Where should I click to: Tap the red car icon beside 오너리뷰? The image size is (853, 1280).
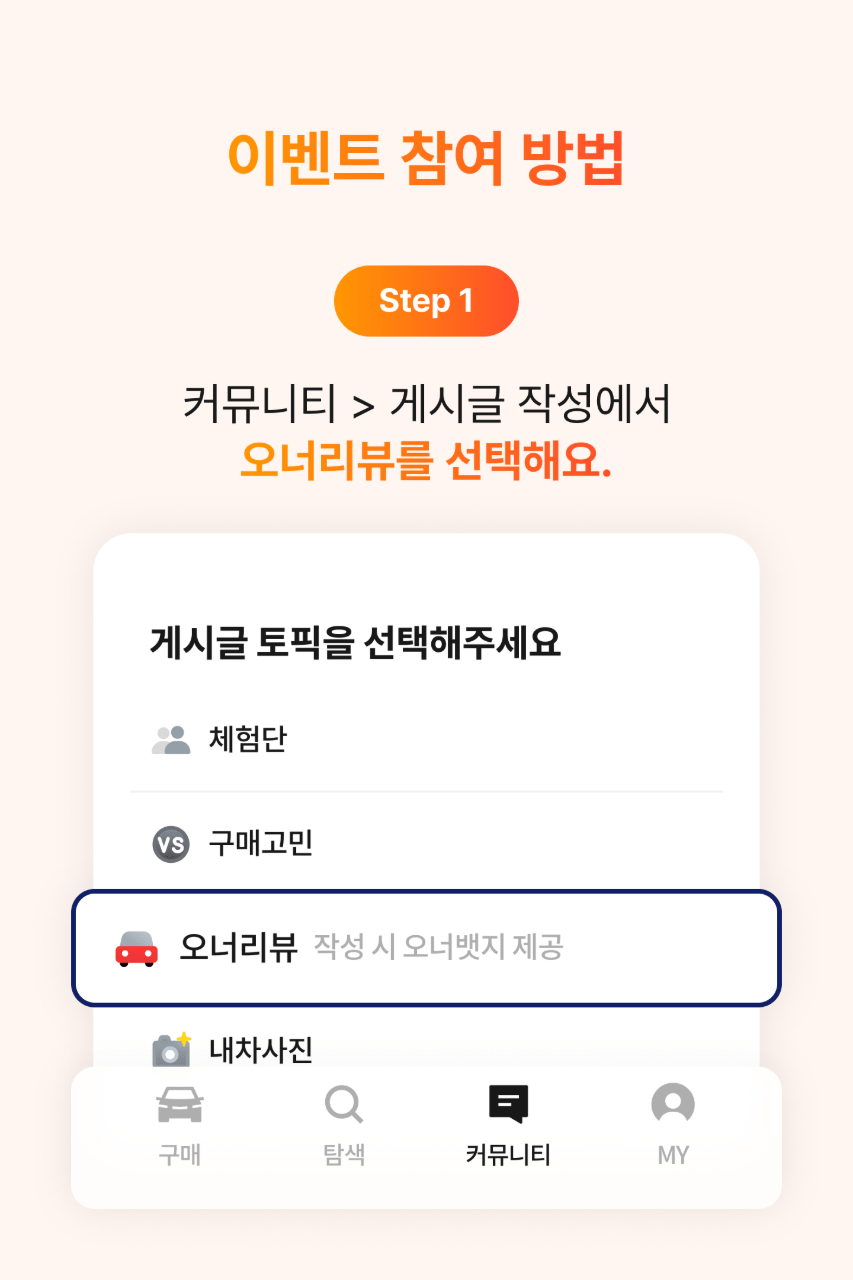pyautogui.click(x=137, y=948)
